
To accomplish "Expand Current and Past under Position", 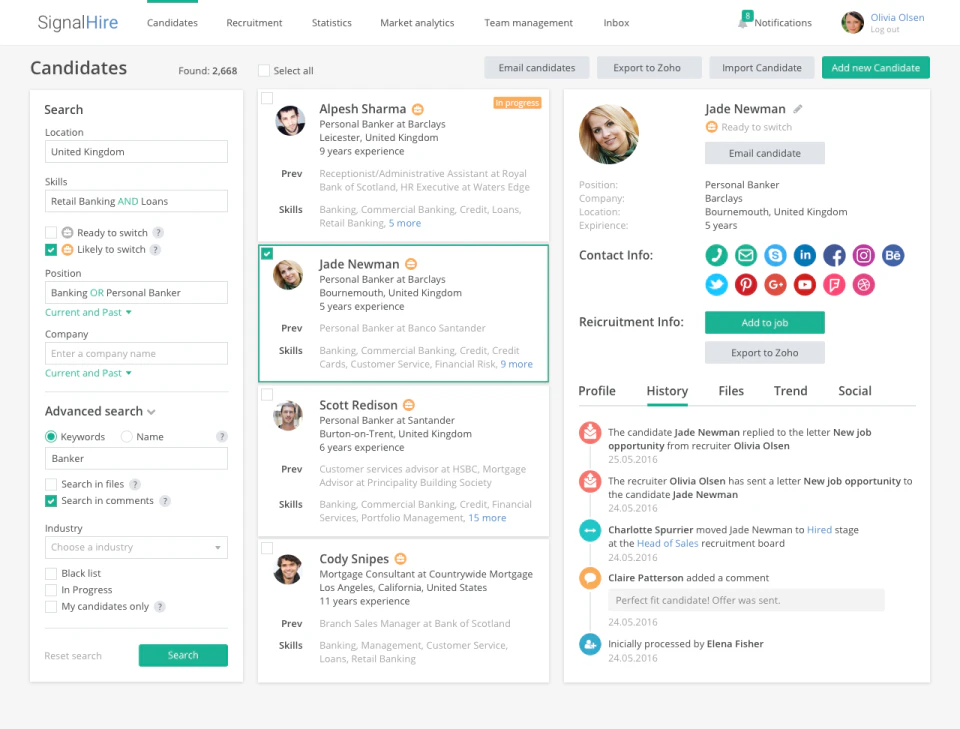I will 88,312.
